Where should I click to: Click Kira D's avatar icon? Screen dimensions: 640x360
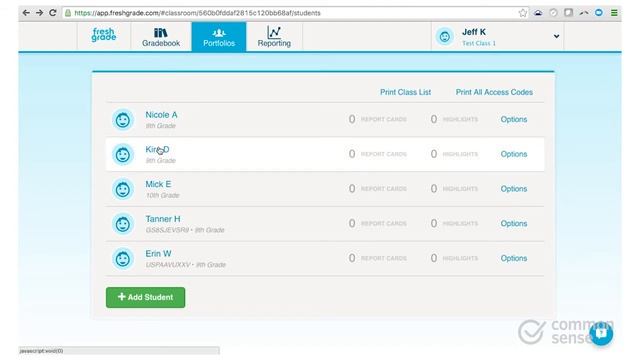pos(123,155)
